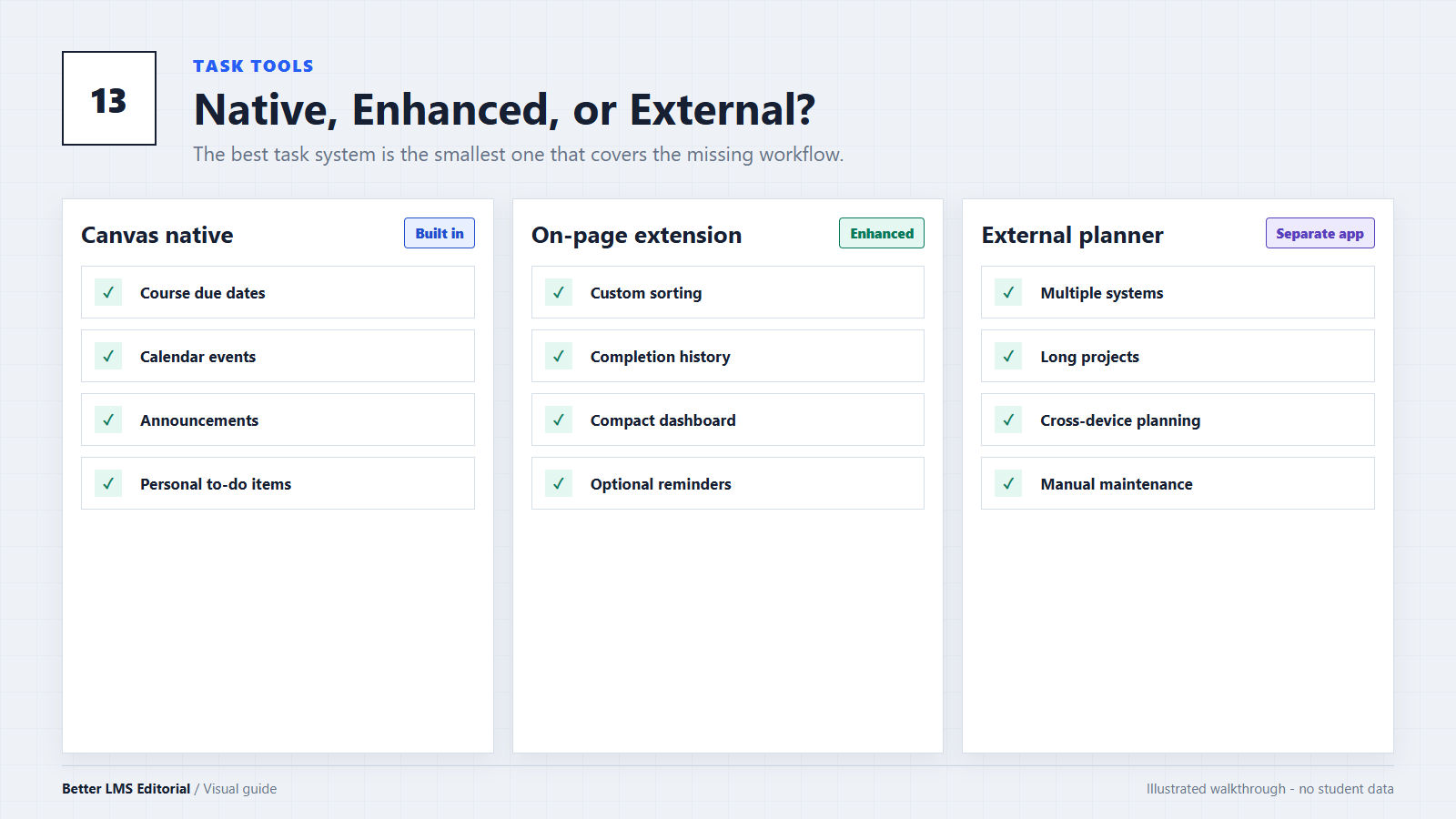Click the Visual guide footer text

[240, 789]
